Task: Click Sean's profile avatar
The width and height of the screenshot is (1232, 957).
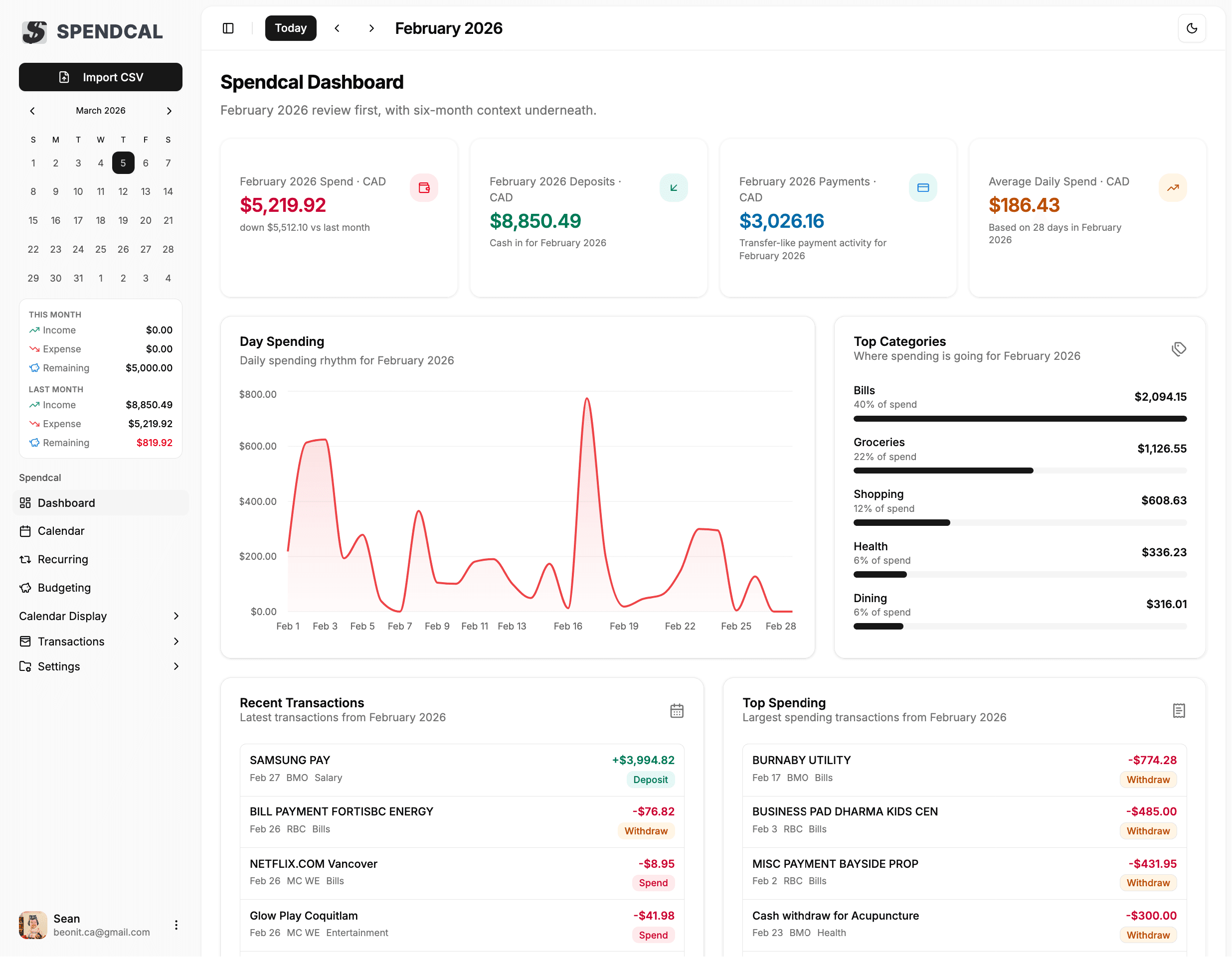Action: pyautogui.click(x=33, y=926)
